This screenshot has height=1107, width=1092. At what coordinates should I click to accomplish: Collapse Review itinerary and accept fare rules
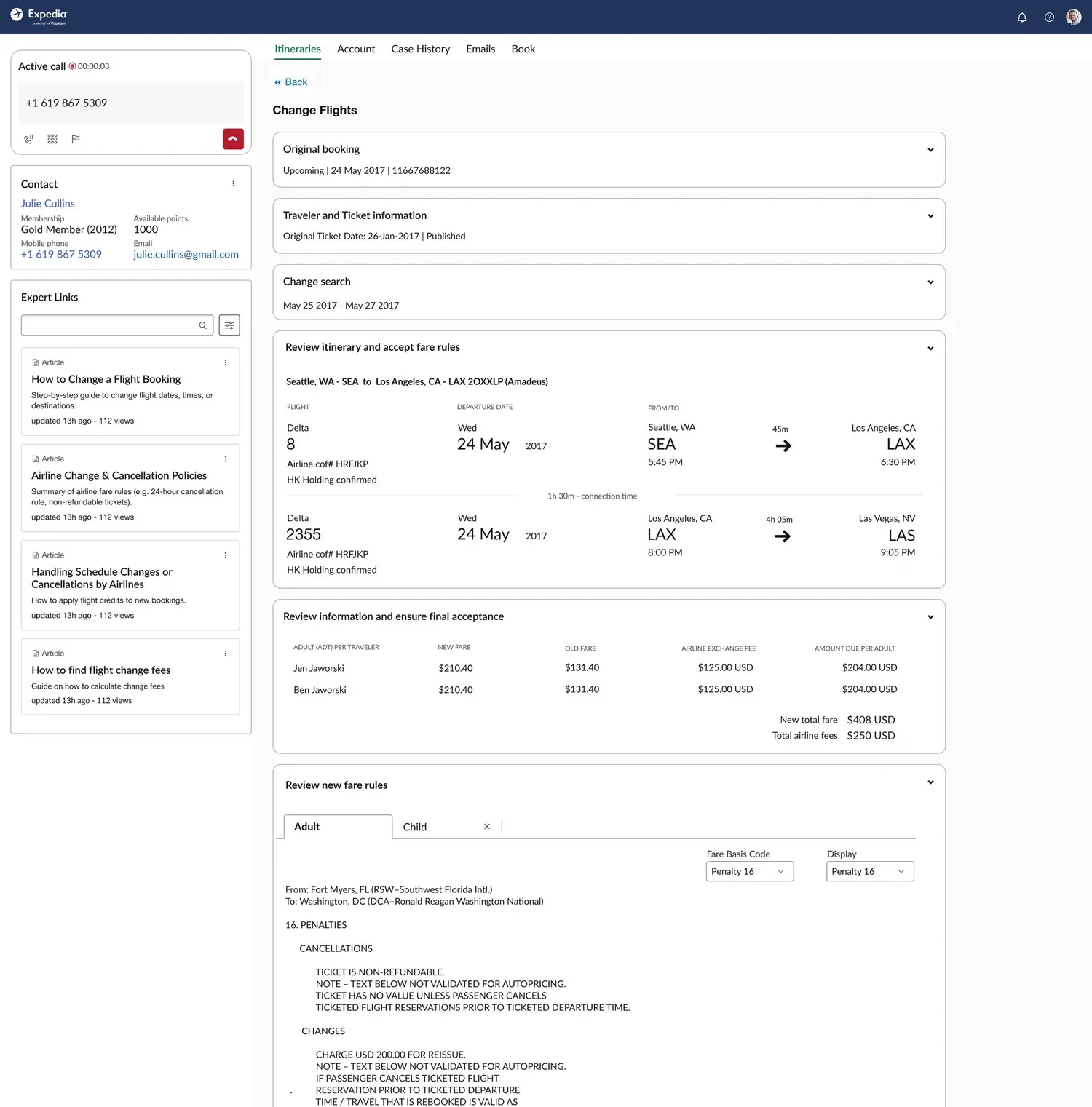point(930,349)
